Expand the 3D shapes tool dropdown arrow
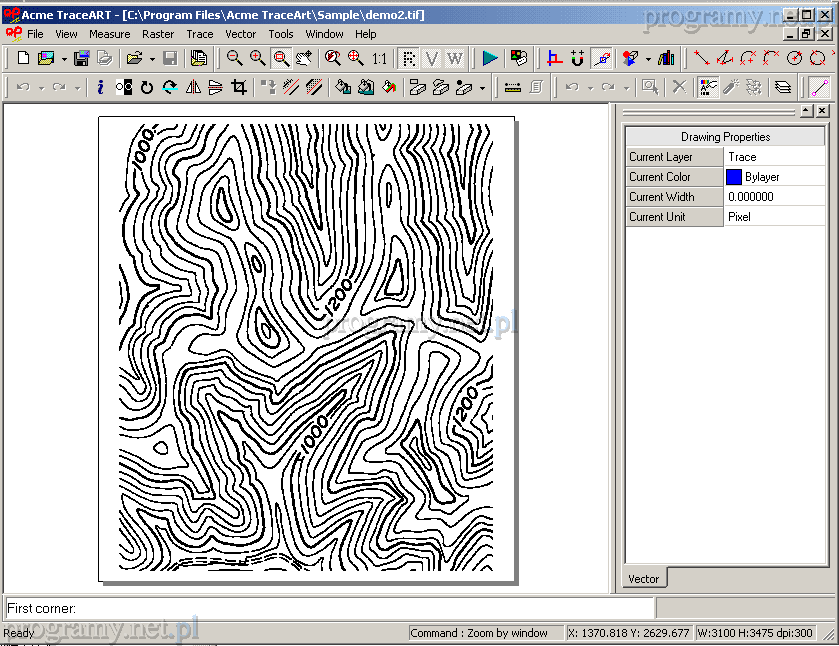Image resolution: width=839 pixels, height=646 pixels. coord(648,58)
